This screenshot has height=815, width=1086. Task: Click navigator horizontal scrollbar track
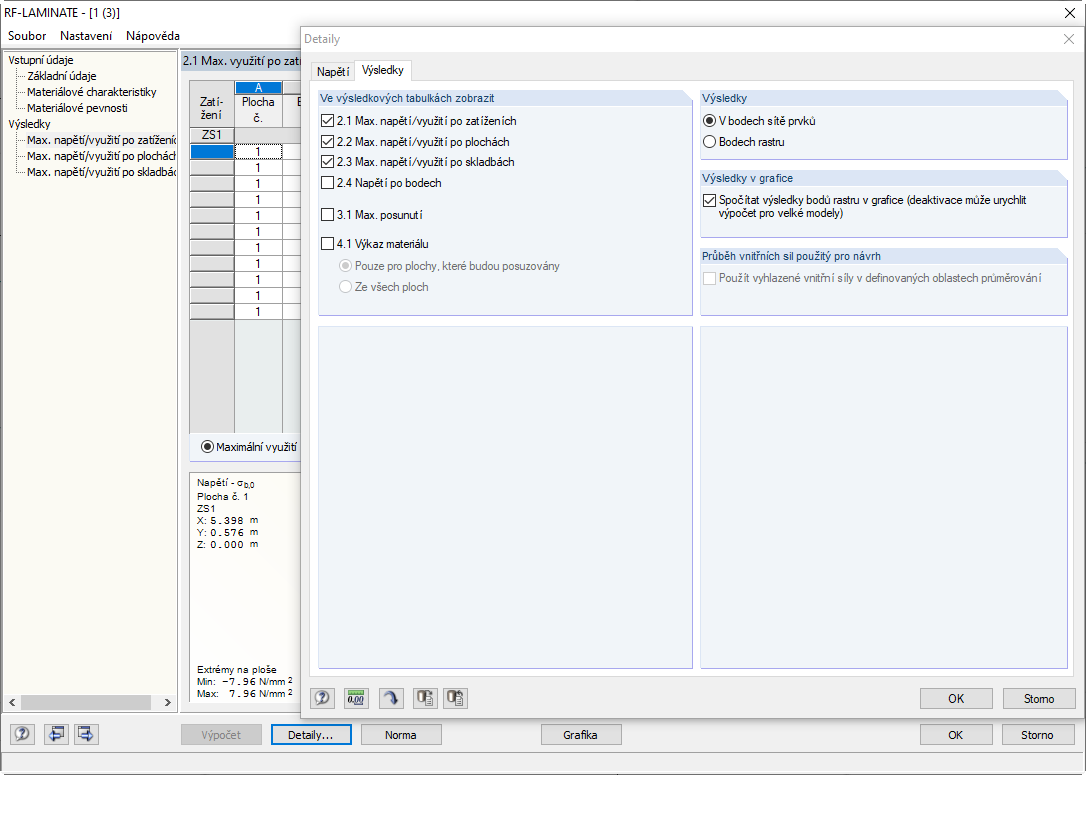click(86, 702)
